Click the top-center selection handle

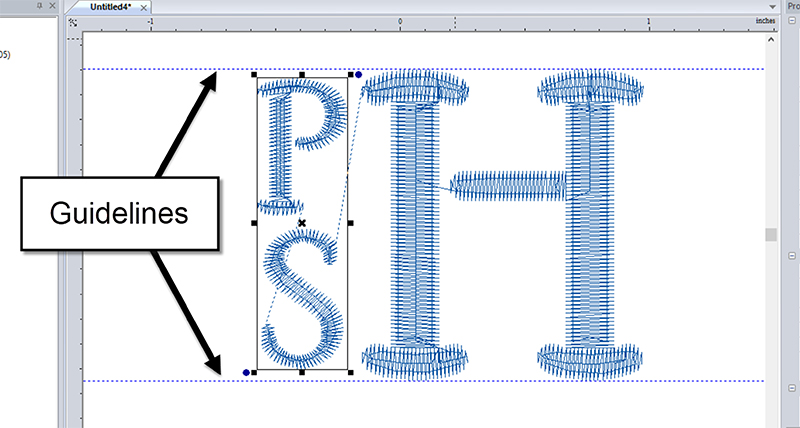pyautogui.click(x=302, y=75)
